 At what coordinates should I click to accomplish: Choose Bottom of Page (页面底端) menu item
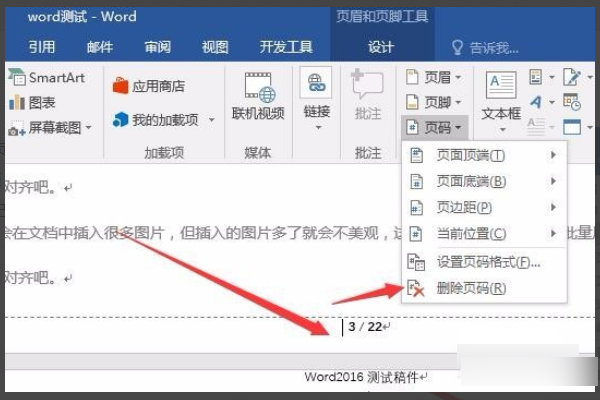(484, 181)
